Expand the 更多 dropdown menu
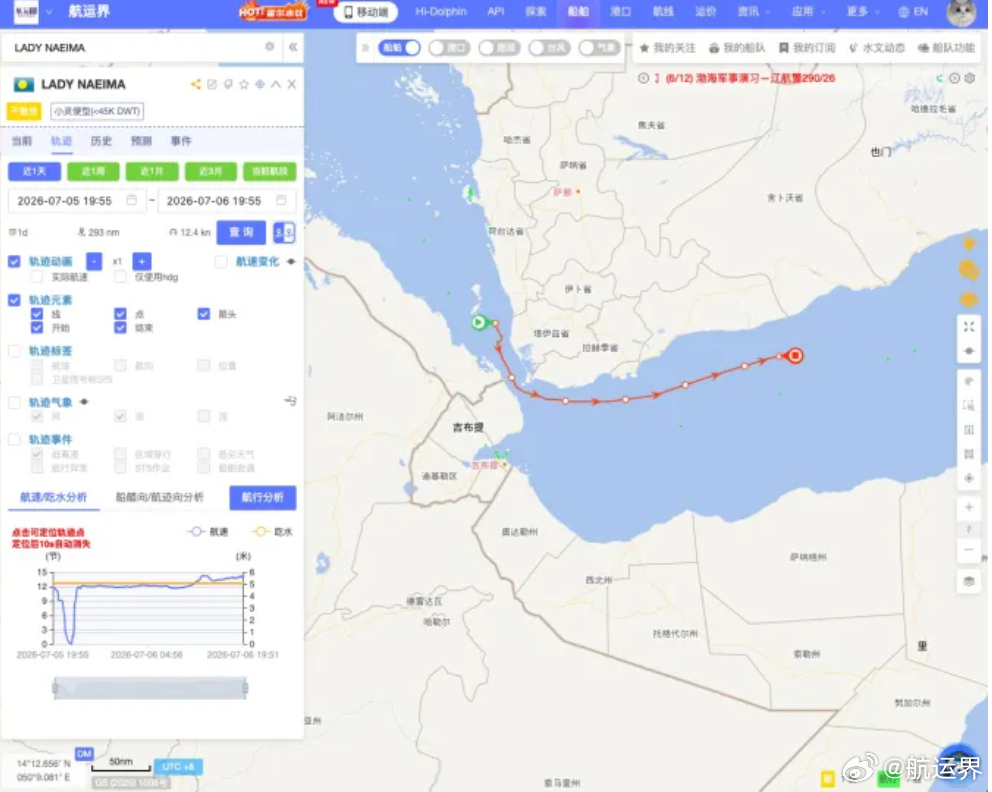This screenshot has width=992, height=792. tap(863, 11)
